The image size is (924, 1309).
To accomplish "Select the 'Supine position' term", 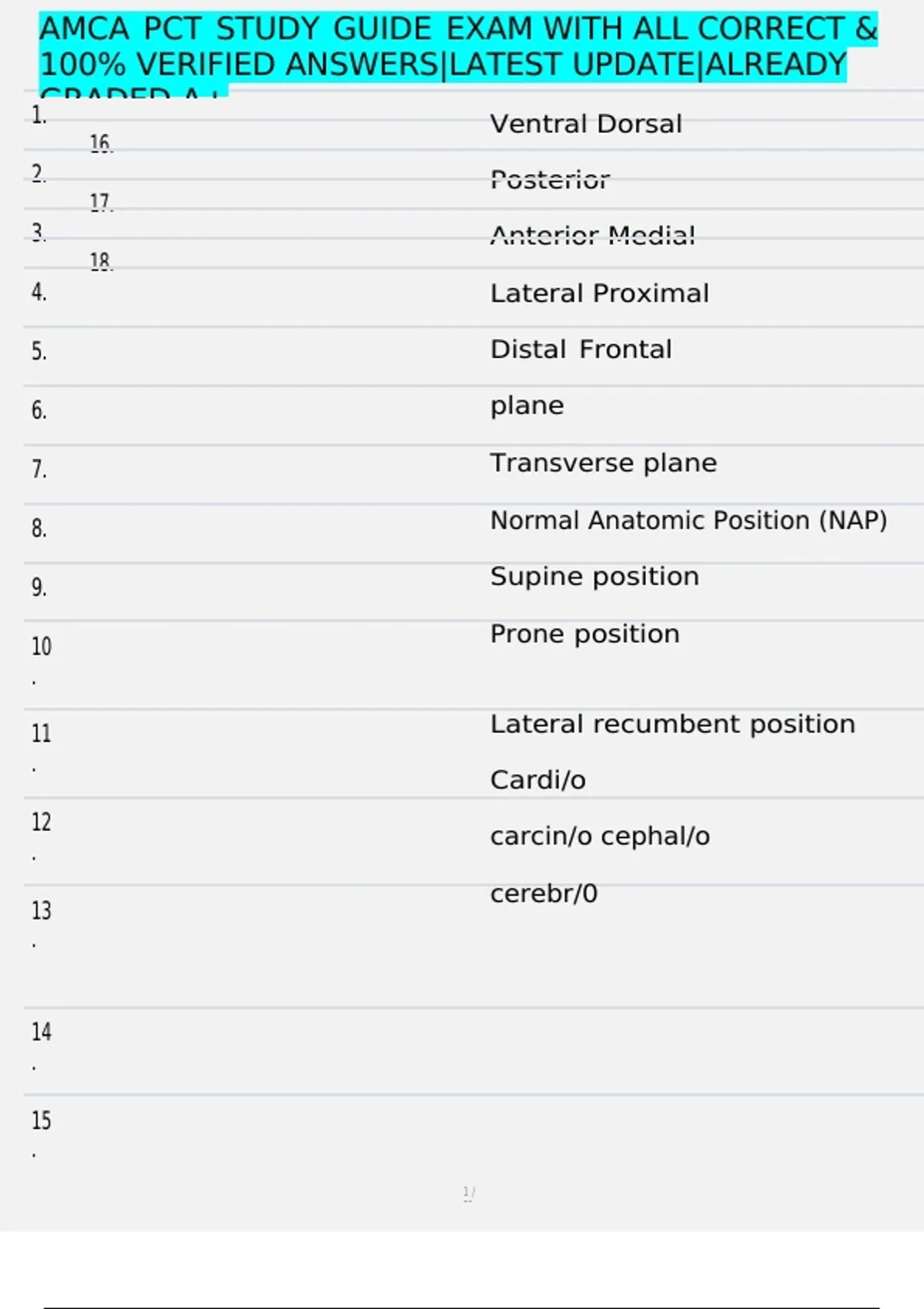I will [595, 577].
